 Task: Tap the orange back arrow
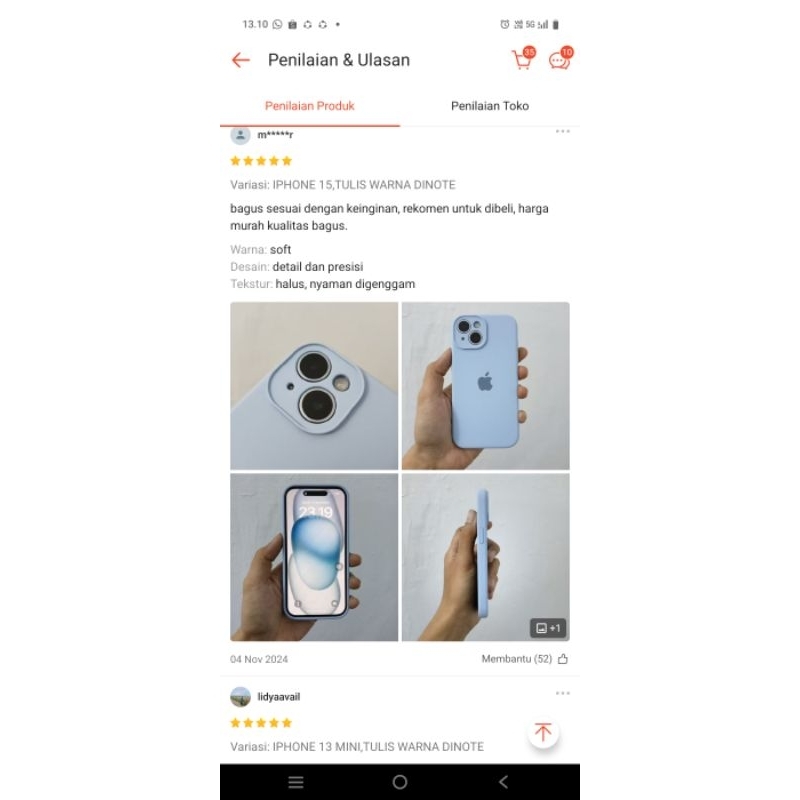coord(240,60)
